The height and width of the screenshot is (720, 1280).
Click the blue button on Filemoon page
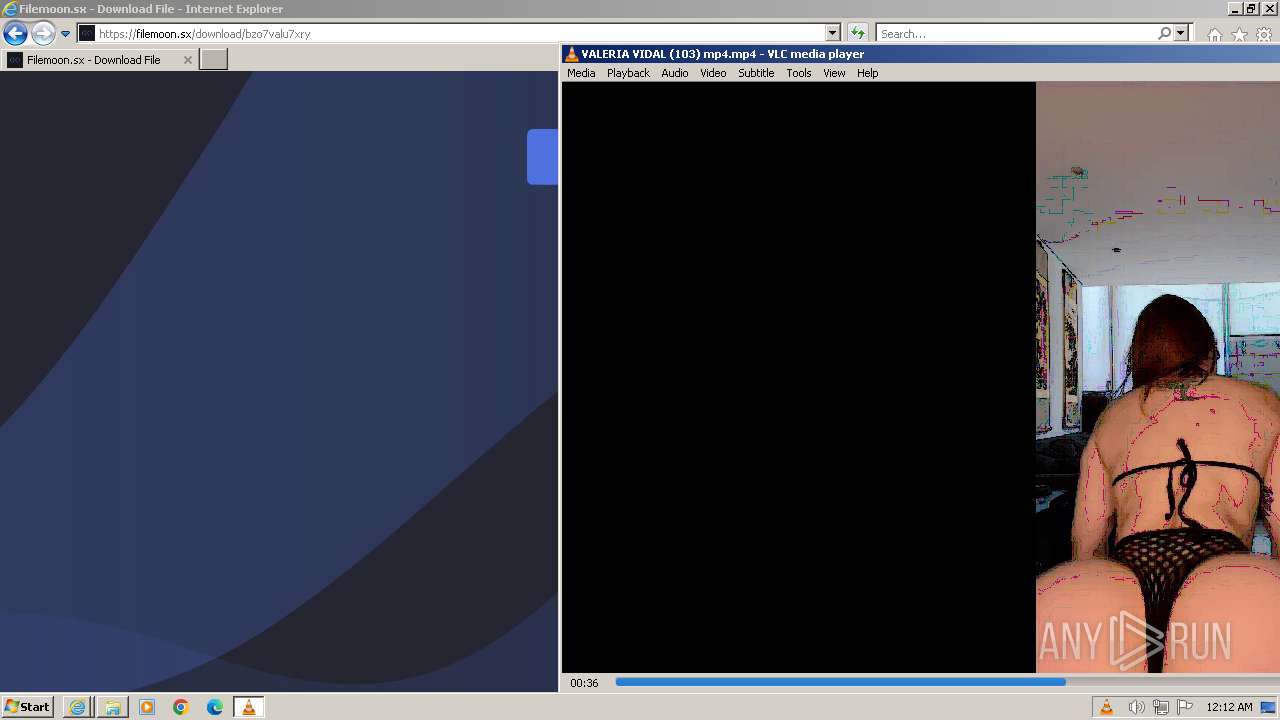[542, 157]
